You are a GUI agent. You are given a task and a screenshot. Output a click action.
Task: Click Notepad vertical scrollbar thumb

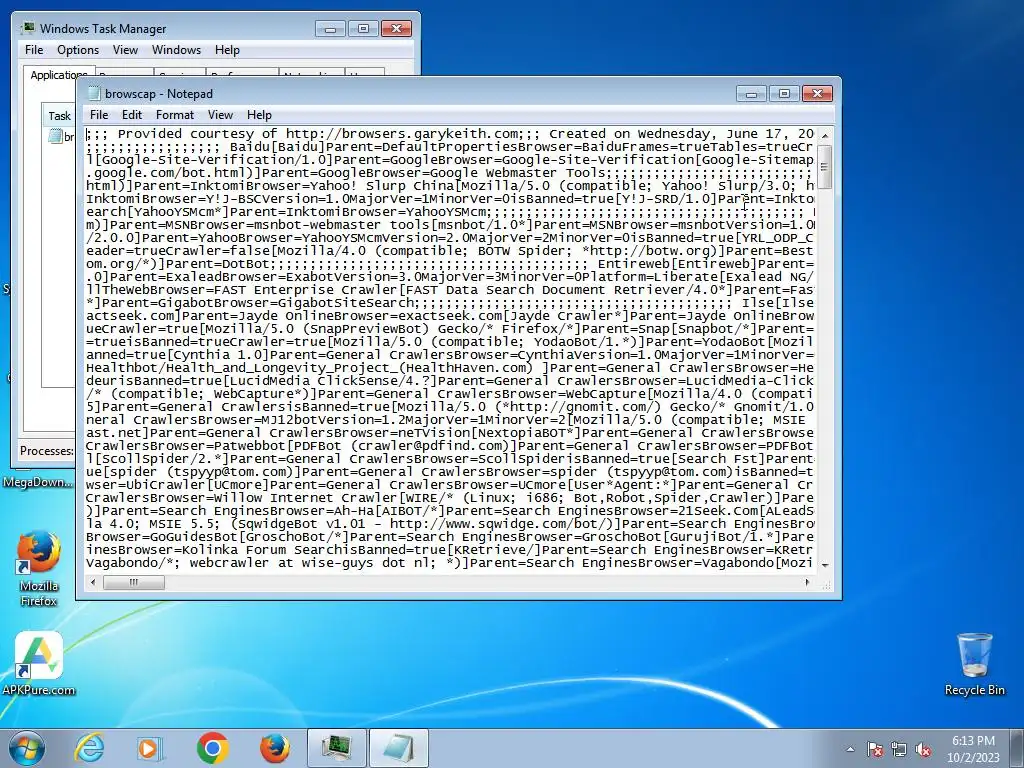point(824,167)
